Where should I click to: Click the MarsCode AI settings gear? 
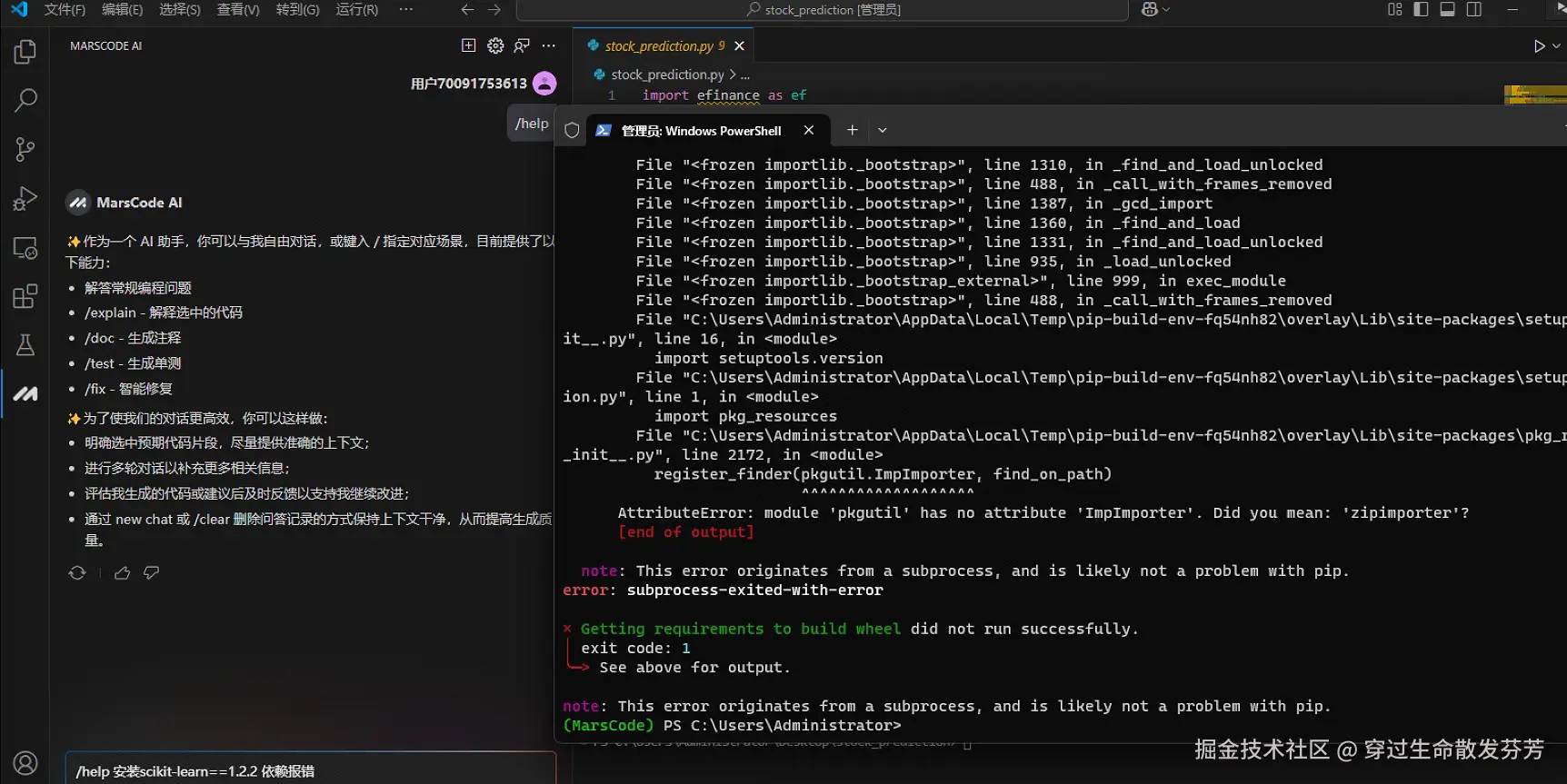tap(495, 45)
